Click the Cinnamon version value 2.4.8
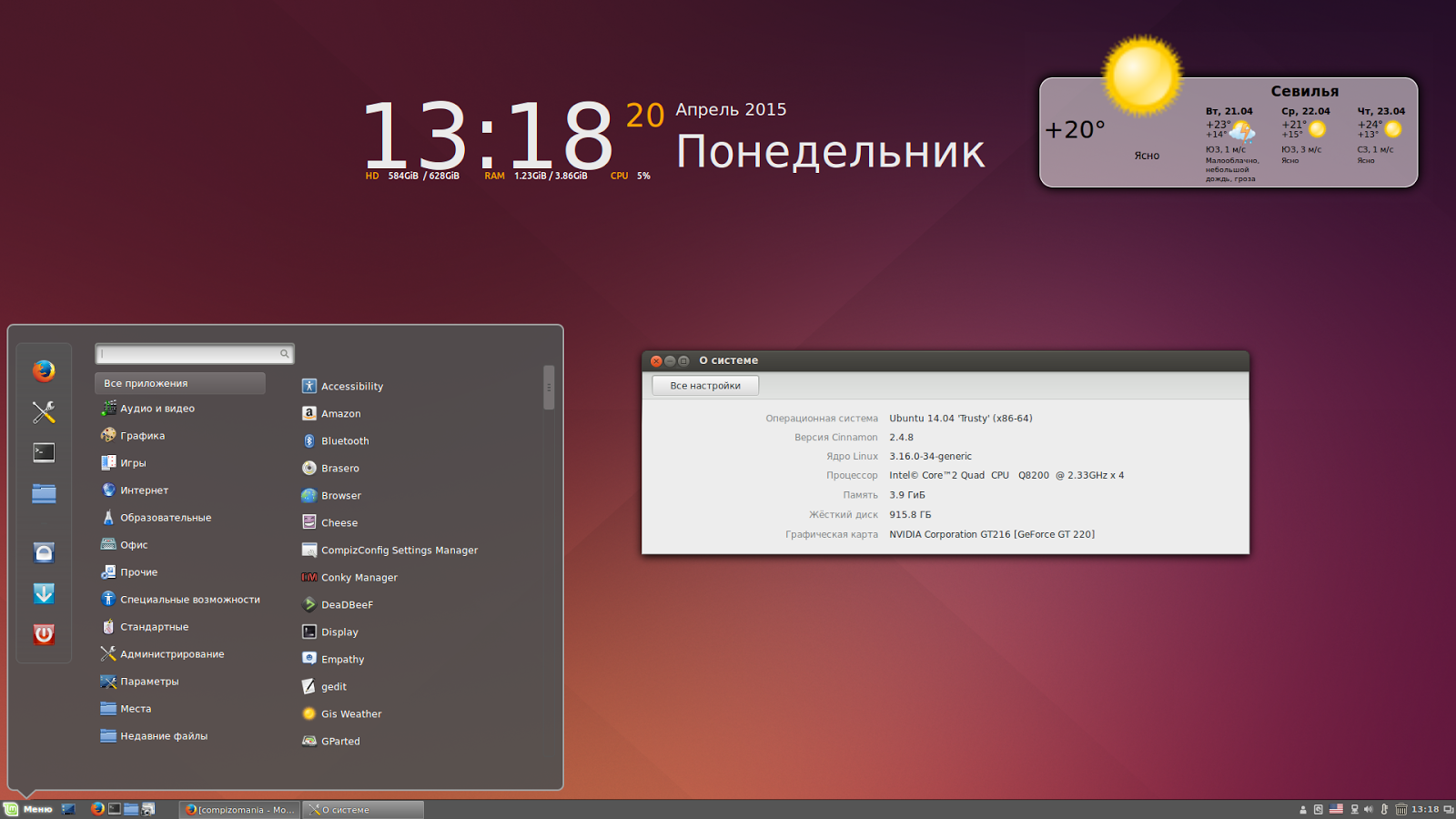 (x=901, y=438)
